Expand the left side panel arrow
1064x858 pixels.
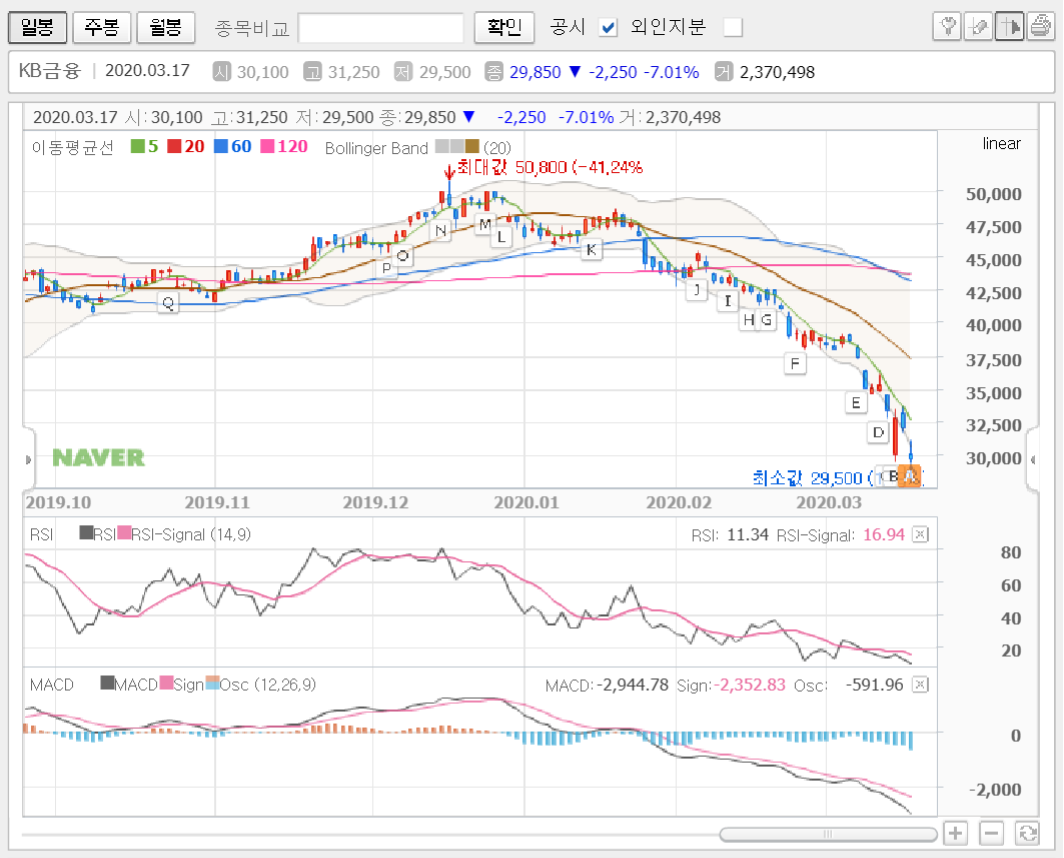coord(28,460)
